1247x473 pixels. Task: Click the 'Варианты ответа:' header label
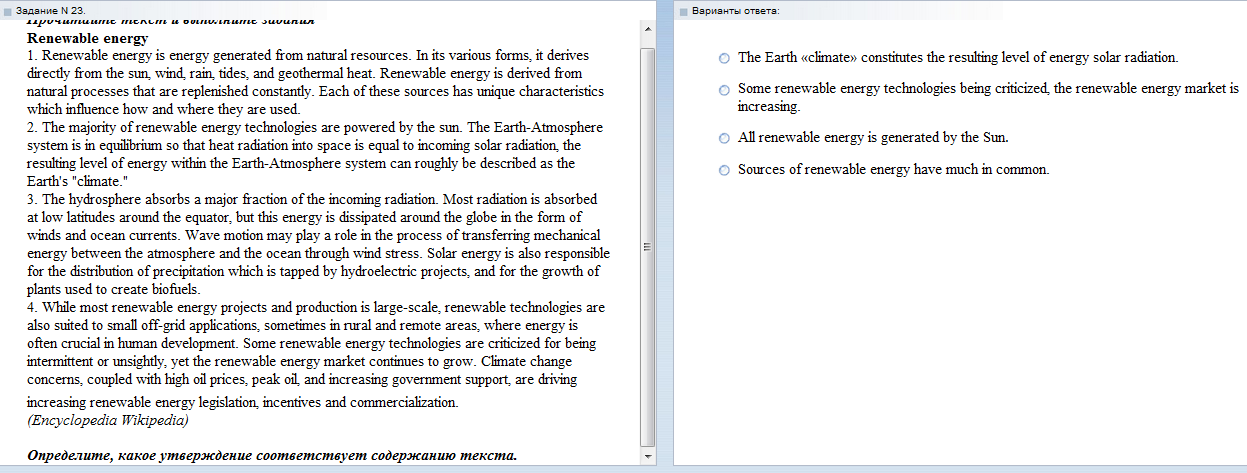pyautogui.click(x=735, y=10)
